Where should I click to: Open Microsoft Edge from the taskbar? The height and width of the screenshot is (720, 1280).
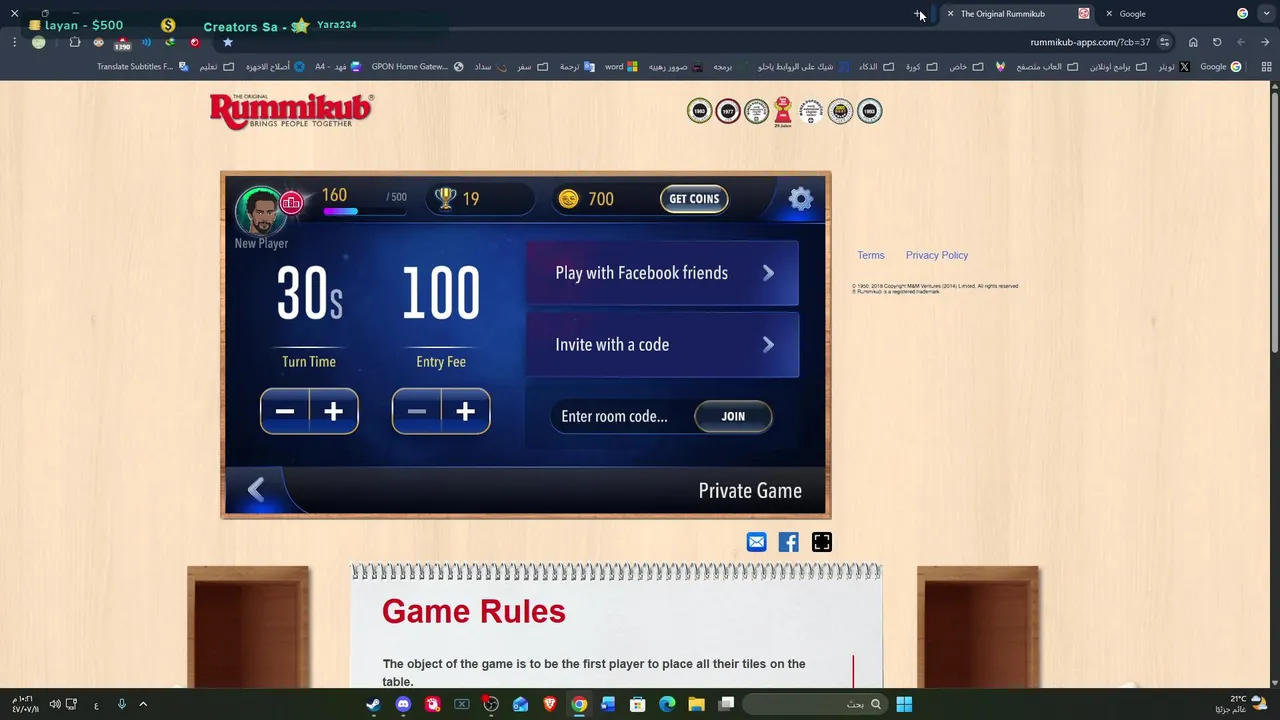(x=667, y=704)
